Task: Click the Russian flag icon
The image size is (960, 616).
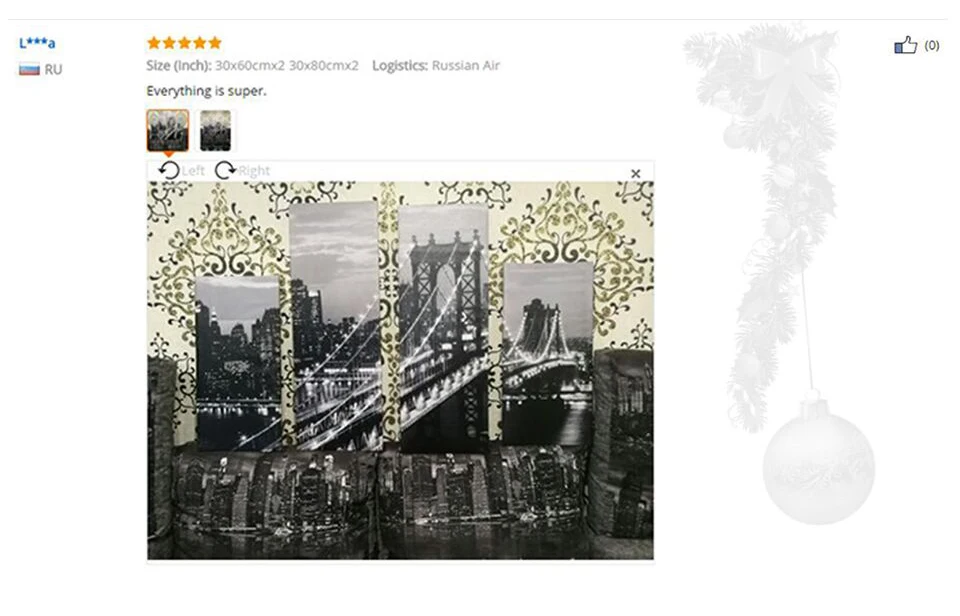Action: click(x=29, y=69)
